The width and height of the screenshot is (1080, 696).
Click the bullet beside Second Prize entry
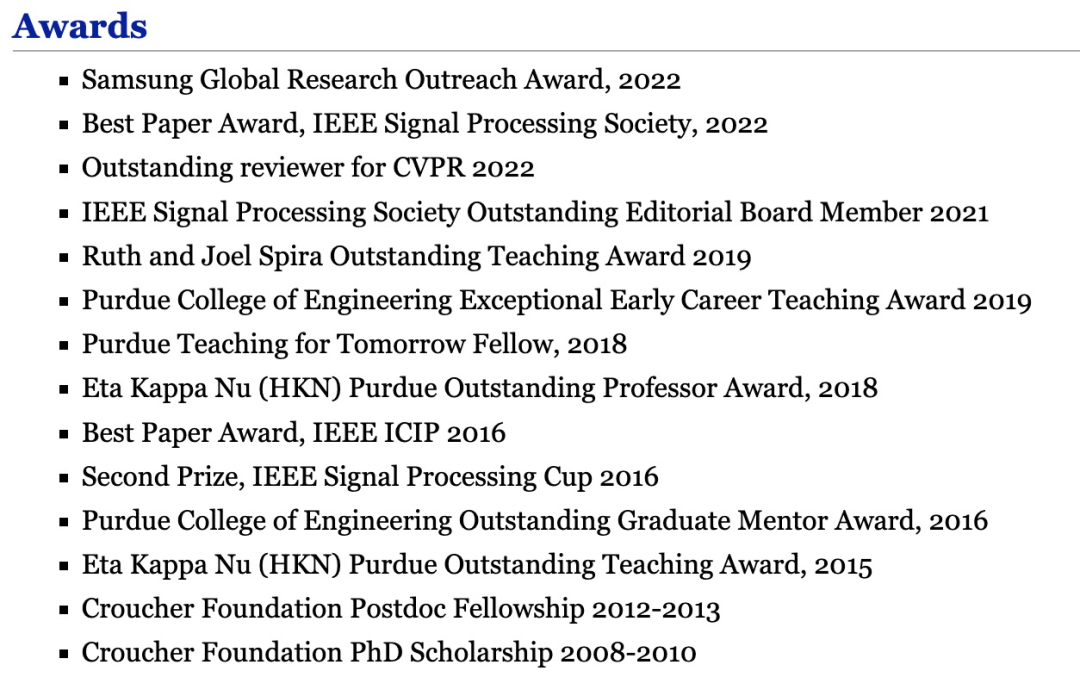(64, 477)
